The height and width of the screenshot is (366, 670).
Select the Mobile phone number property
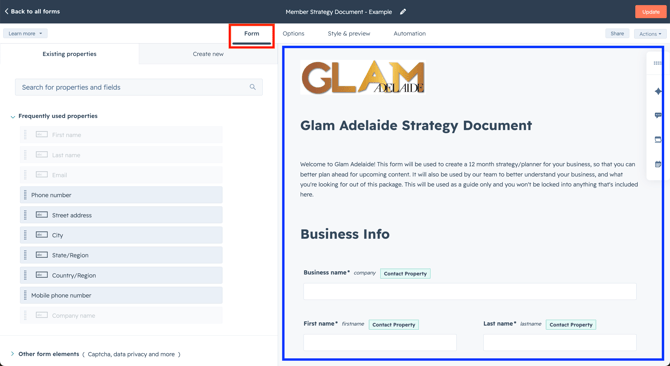coord(121,295)
